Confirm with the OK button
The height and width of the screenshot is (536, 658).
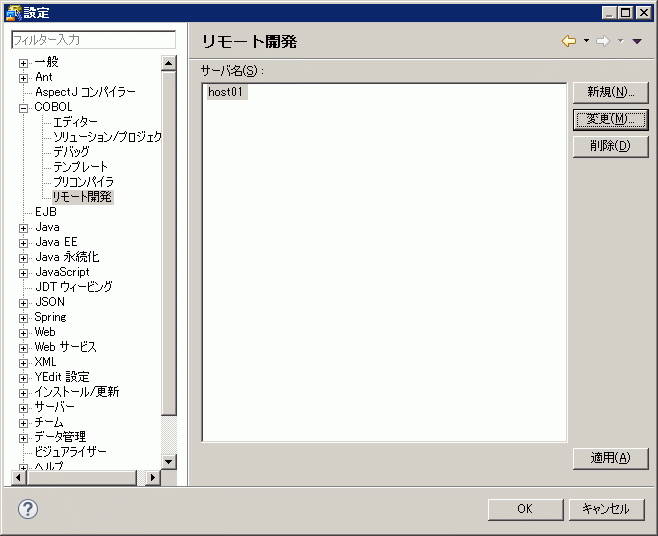tap(525, 509)
